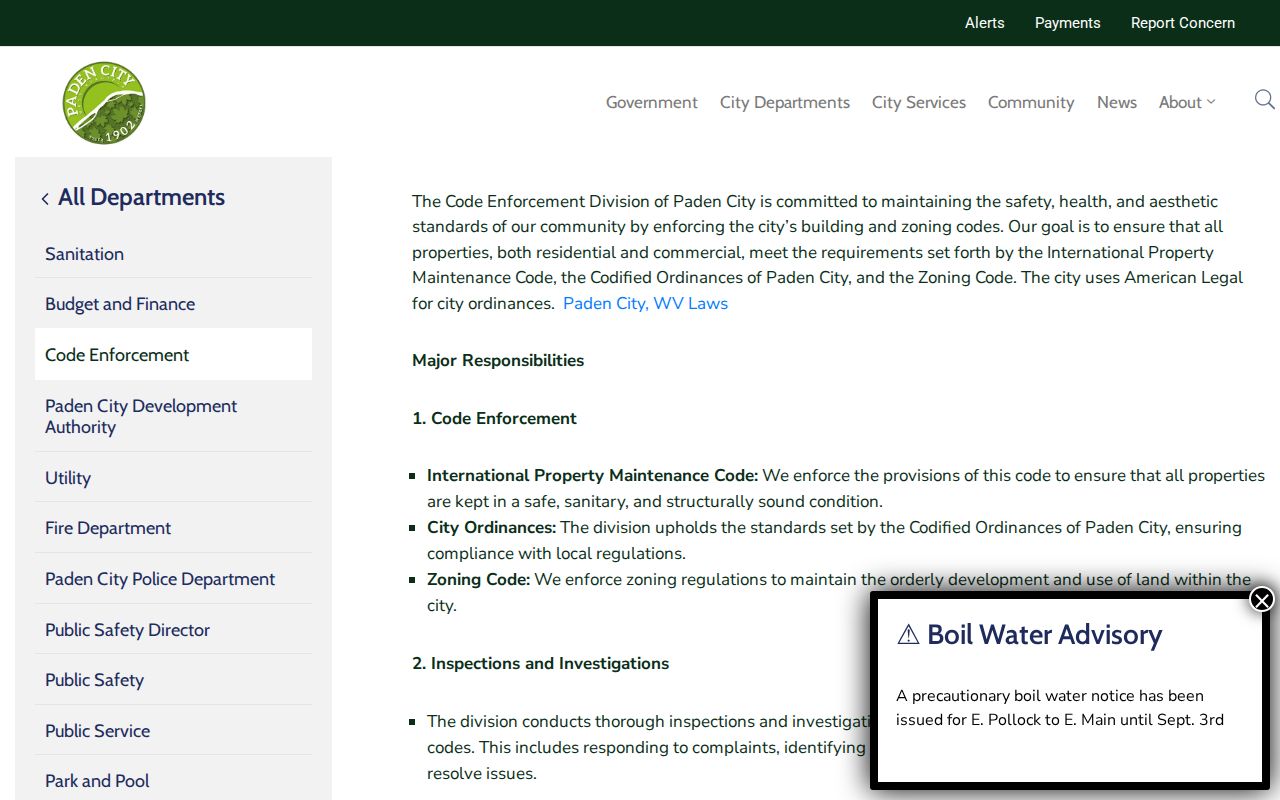1280x800 pixels.
Task: Open Paden City Development Authority page
Action: [x=173, y=416]
